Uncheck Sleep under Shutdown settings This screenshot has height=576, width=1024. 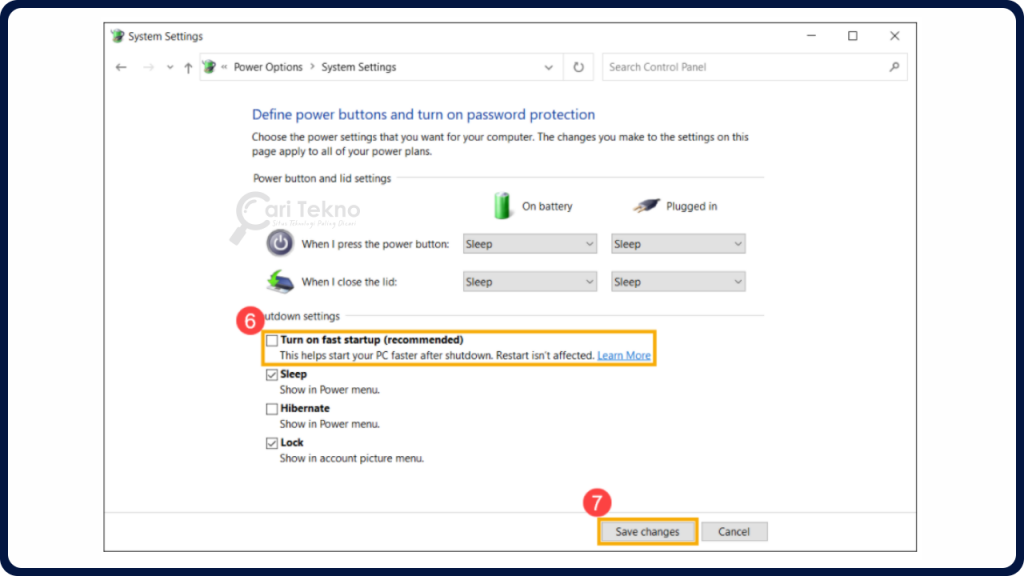(x=271, y=374)
